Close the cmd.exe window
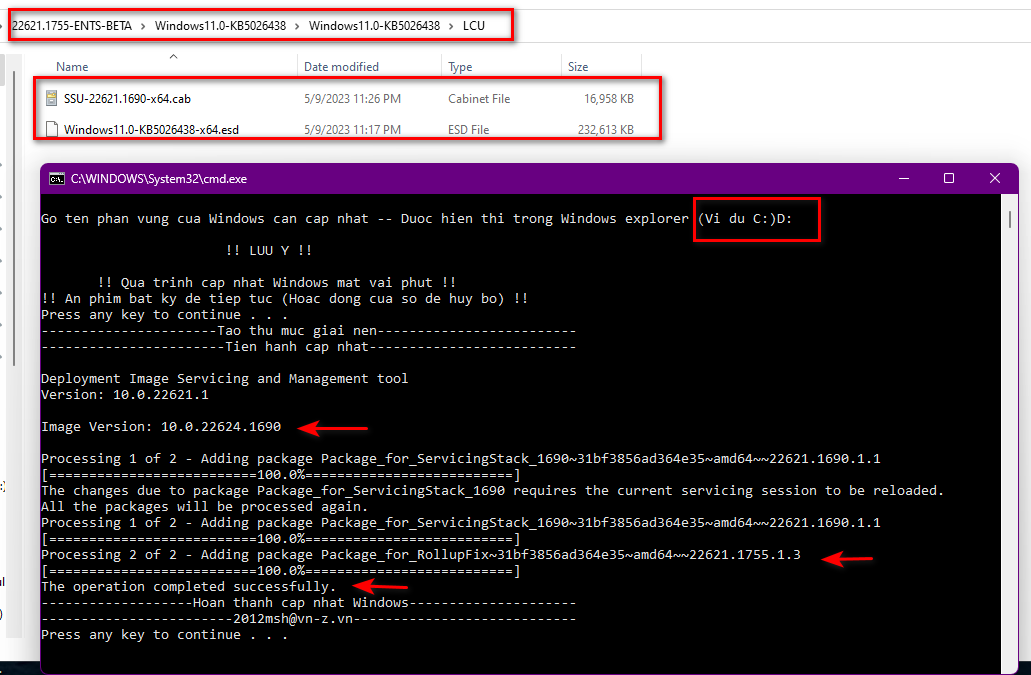 pos(995,178)
